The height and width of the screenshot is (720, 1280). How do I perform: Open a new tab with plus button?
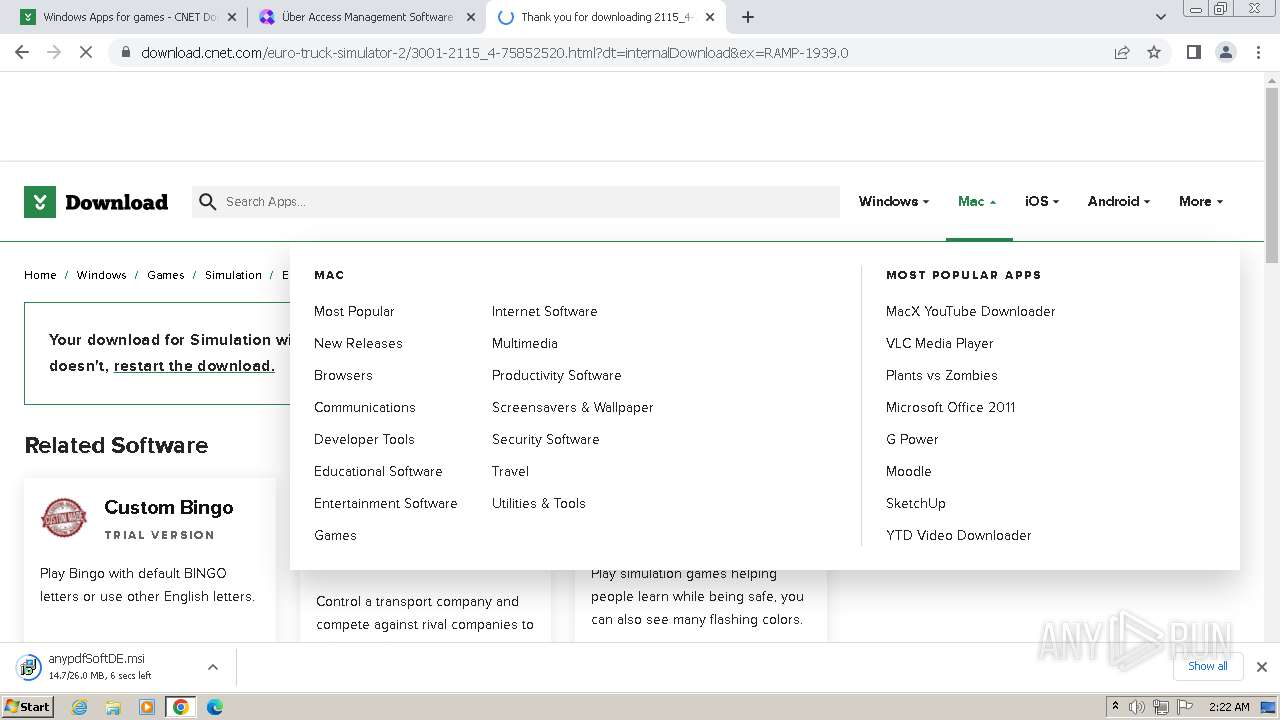click(748, 17)
